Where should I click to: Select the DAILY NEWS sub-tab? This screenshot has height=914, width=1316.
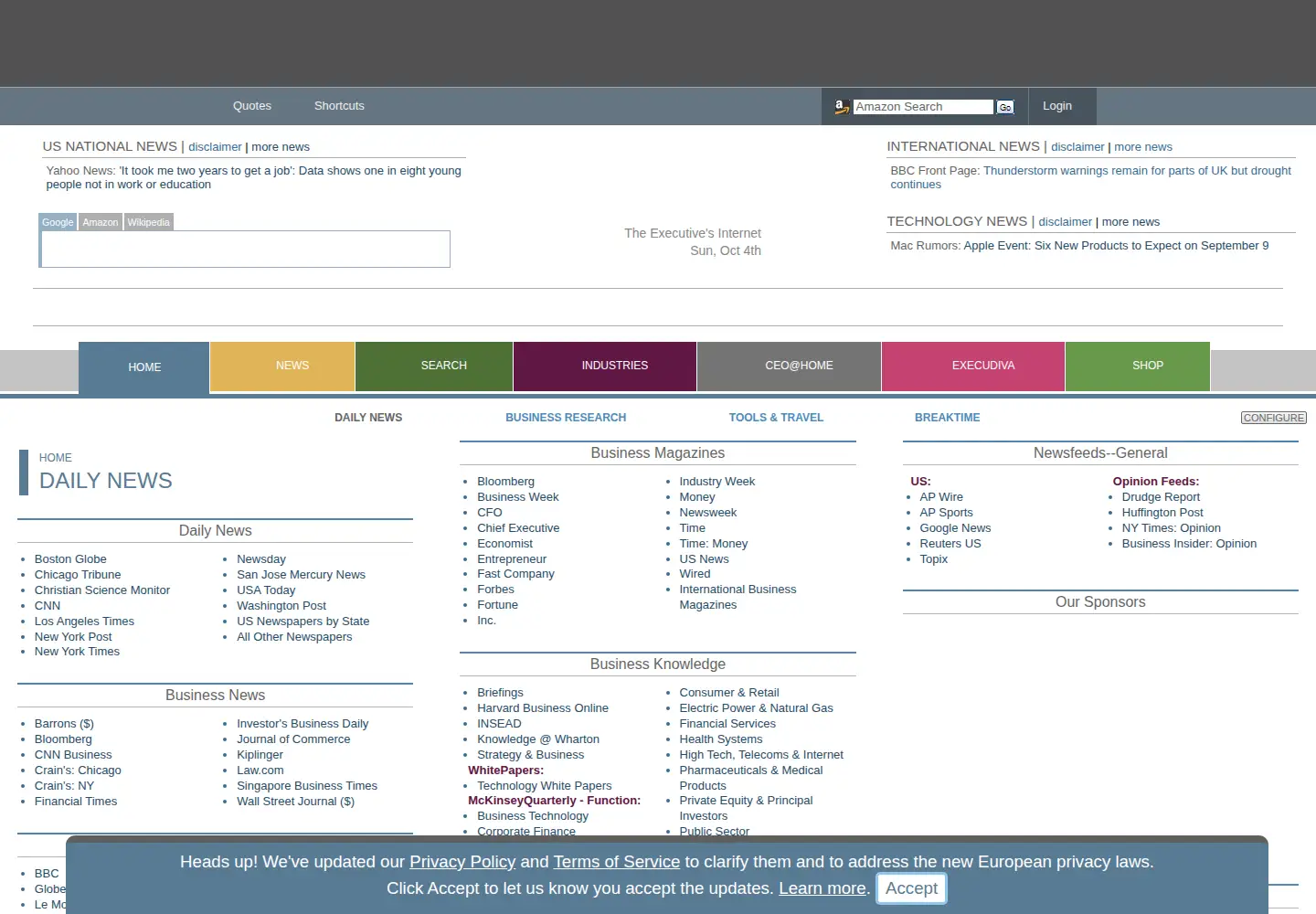(x=368, y=418)
